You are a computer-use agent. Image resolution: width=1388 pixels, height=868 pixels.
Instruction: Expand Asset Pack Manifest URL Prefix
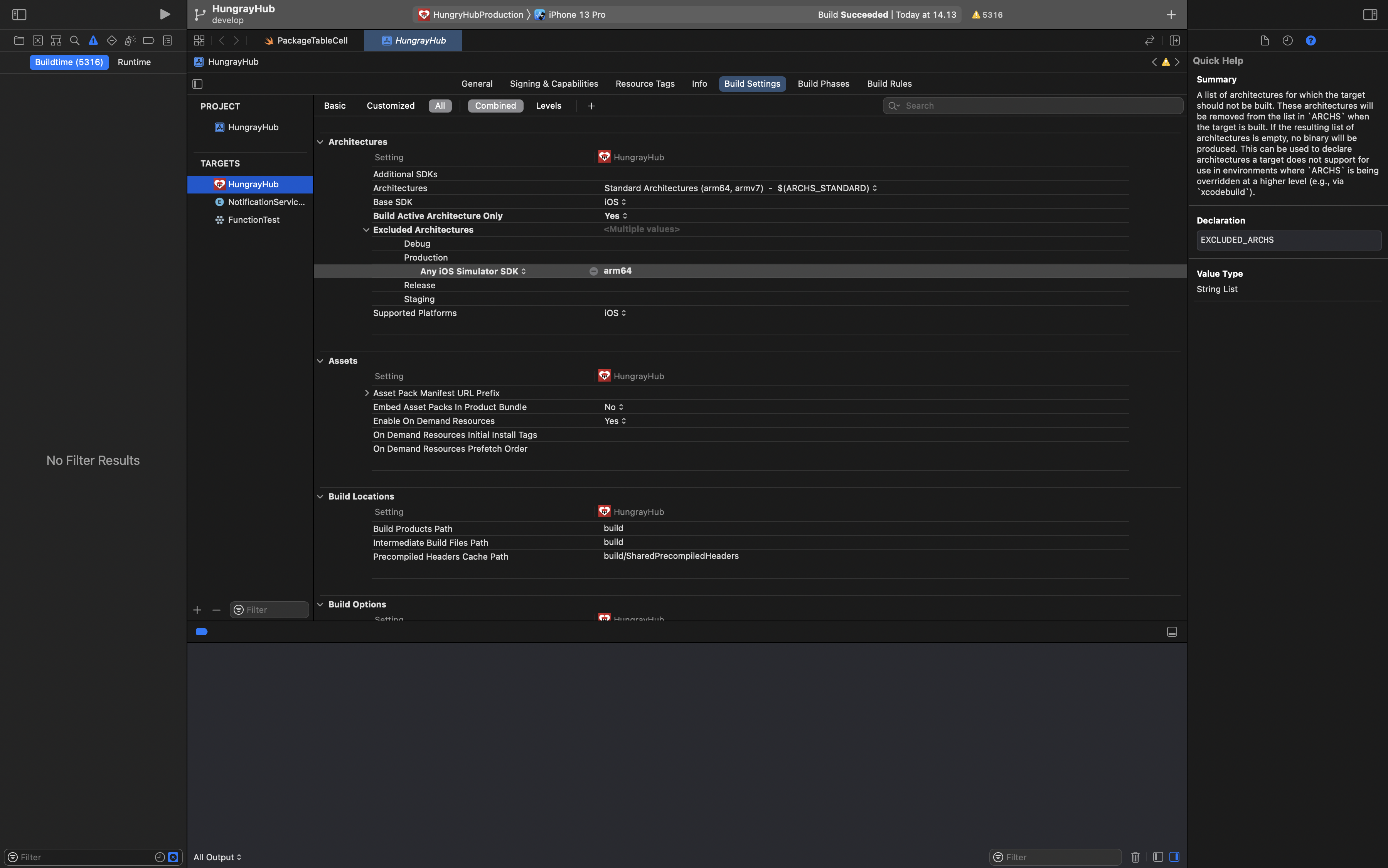tap(366, 393)
